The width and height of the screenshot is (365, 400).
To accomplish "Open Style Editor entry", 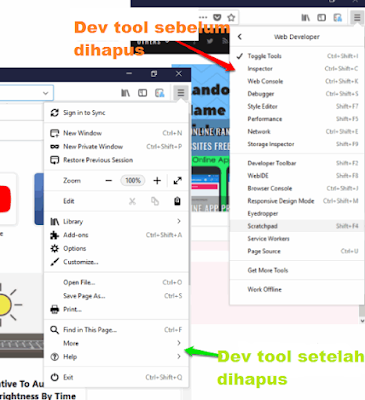I will 297,106.
